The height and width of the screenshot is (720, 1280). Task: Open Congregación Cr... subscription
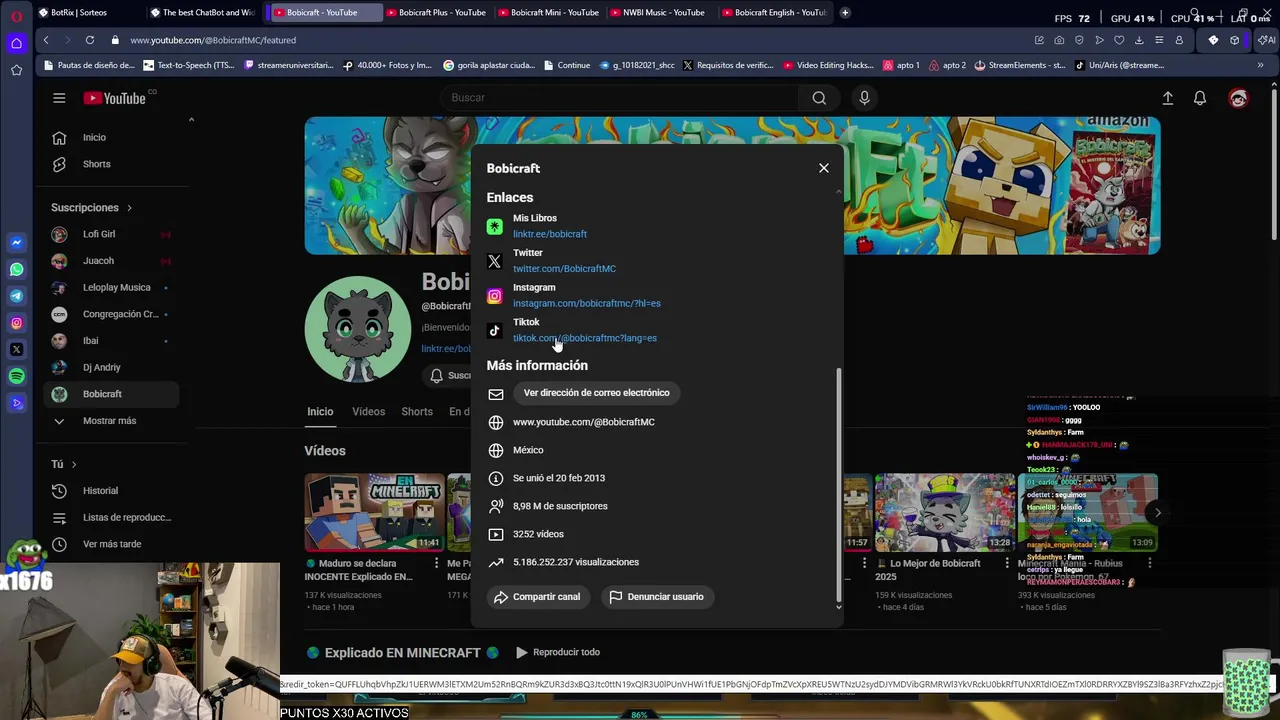tap(110, 314)
